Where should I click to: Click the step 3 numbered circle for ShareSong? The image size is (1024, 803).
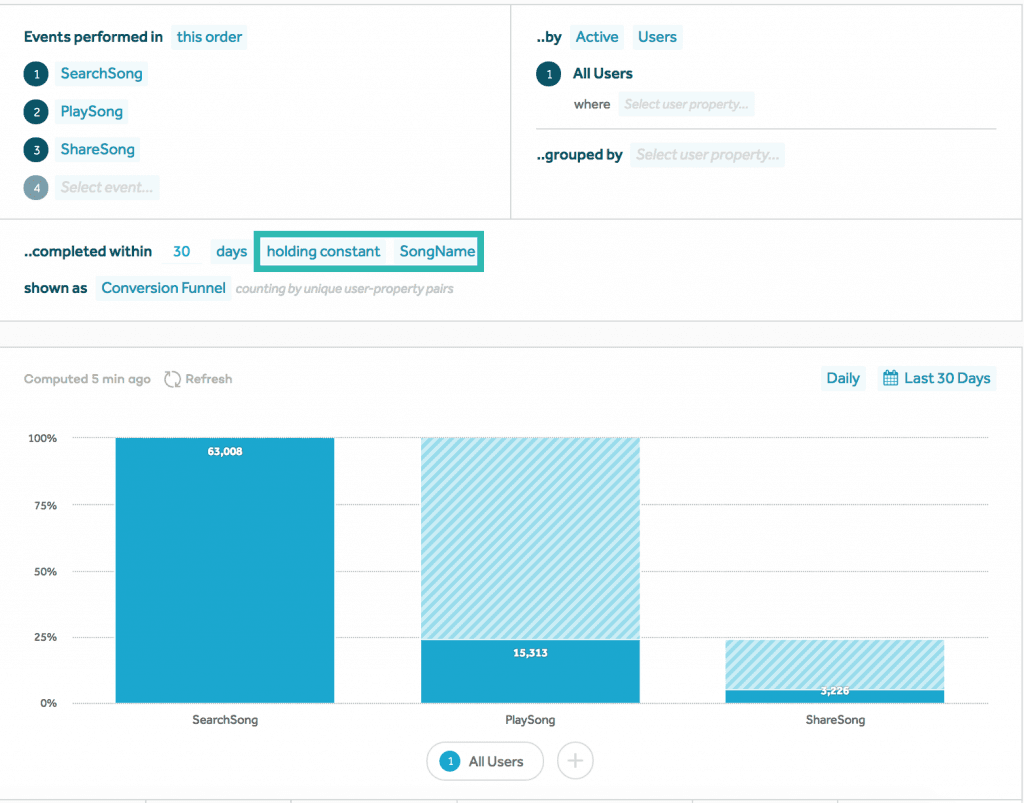[37, 149]
